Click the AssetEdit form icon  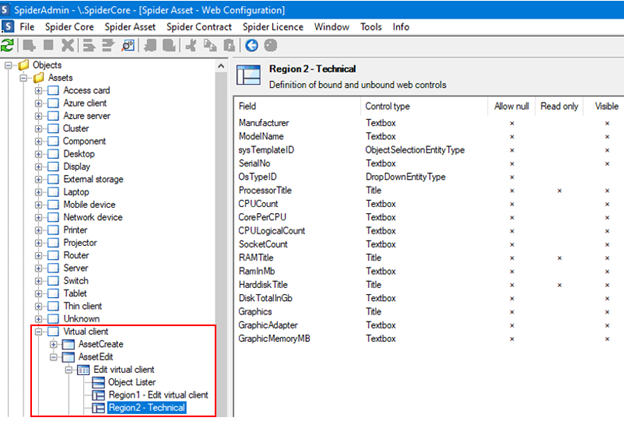pyautogui.click(x=68, y=357)
